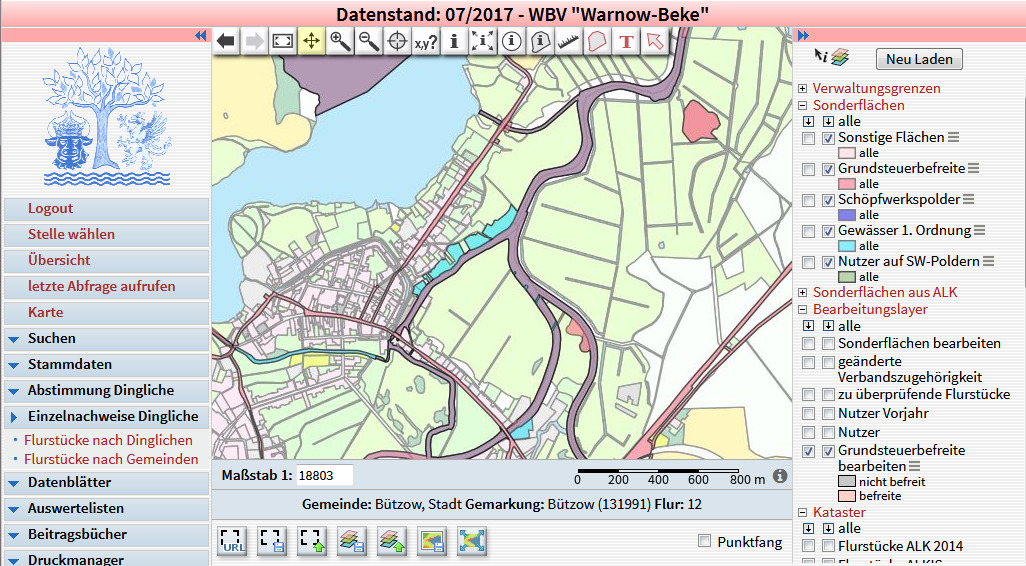Image resolution: width=1026 pixels, height=566 pixels.
Task: Select the zoom out magnifier tool
Action: 369,41
